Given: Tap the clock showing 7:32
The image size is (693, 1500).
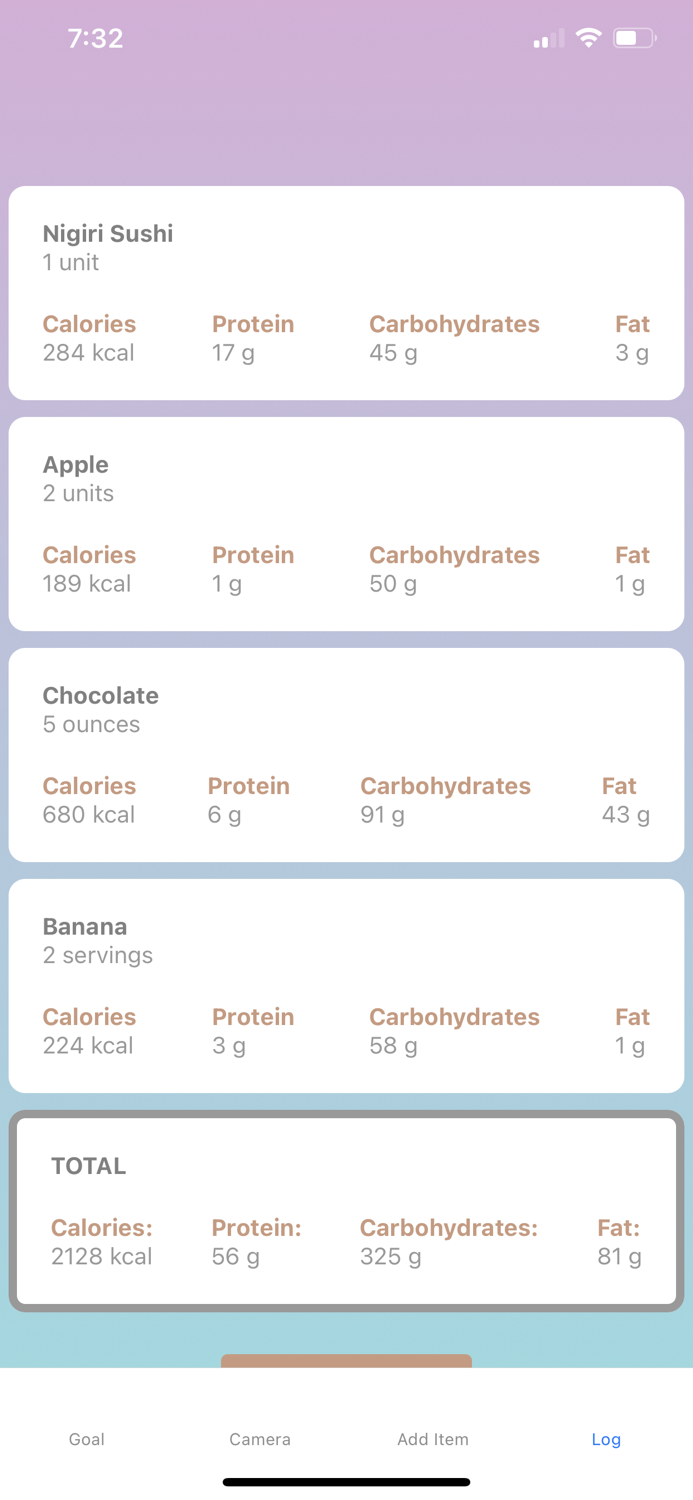Looking at the screenshot, I should pyautogui.click(x=96, y=38).
